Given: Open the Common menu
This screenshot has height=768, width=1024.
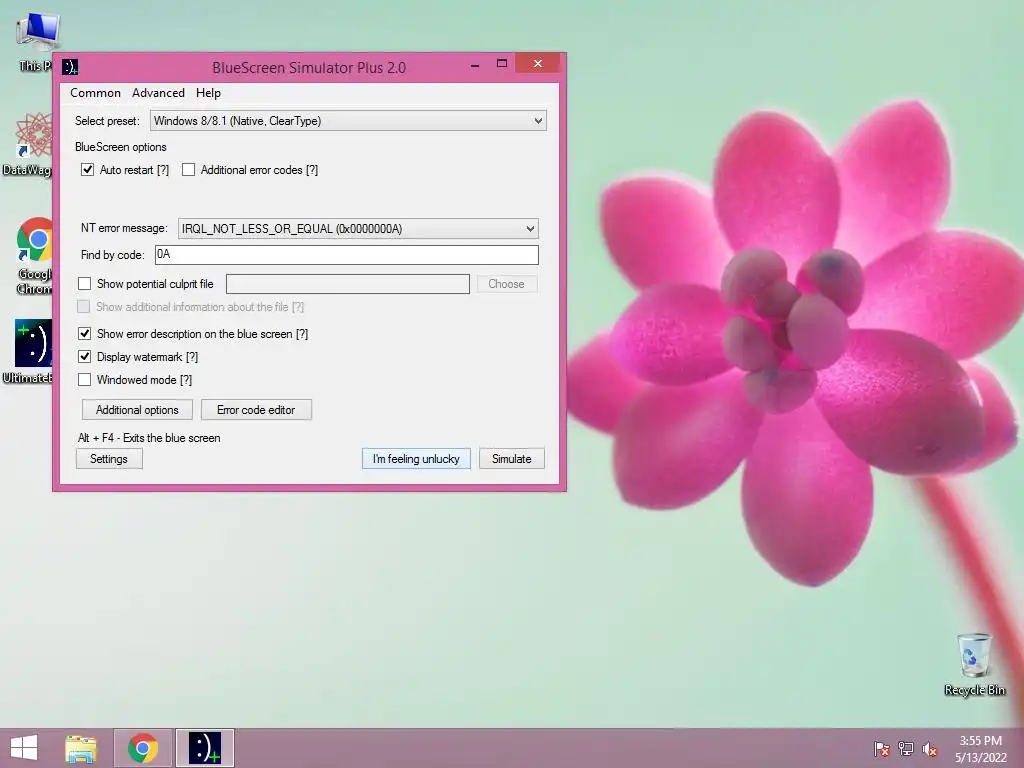Looking at the screenshot, I should tap(95, 93).
